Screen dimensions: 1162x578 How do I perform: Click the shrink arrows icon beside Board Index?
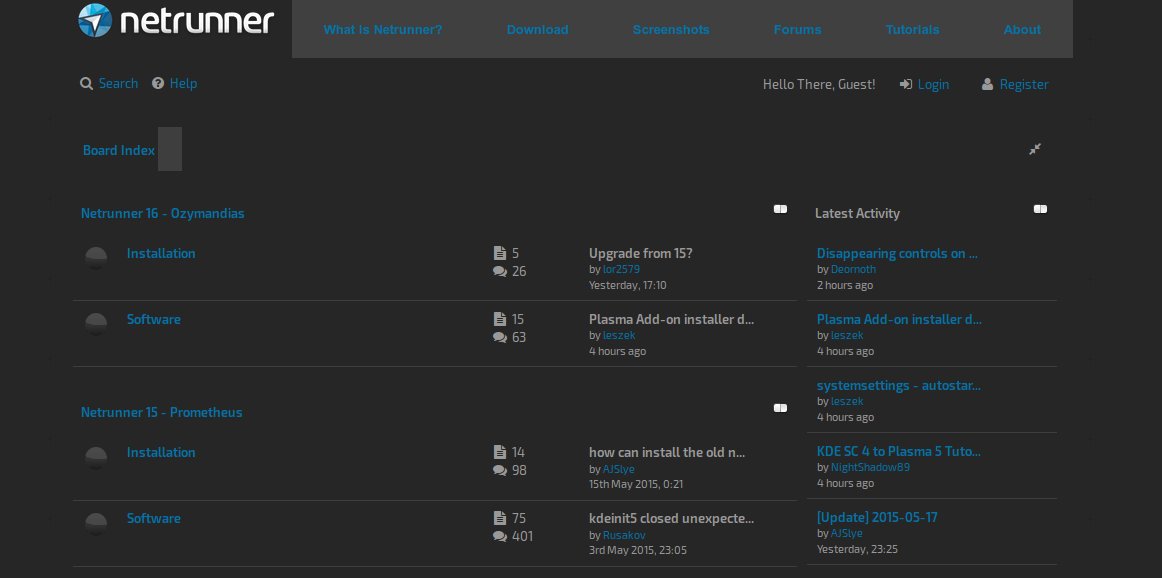coord(1035,149)
